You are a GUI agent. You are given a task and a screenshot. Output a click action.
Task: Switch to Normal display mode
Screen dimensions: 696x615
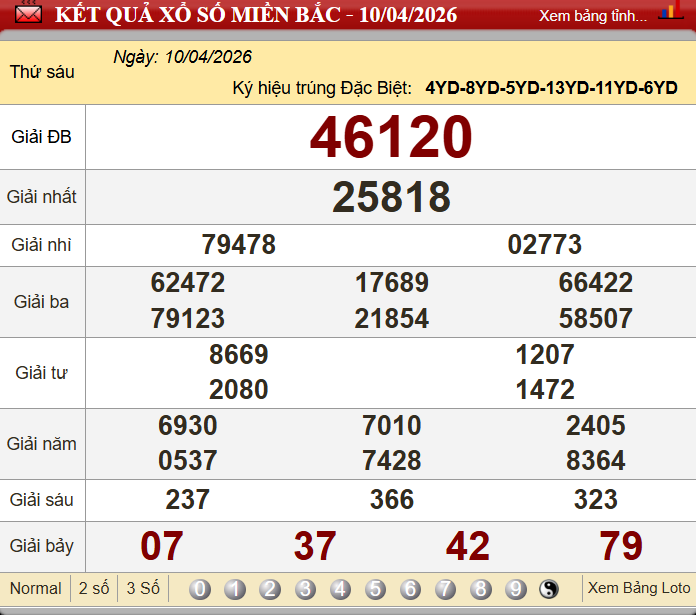click(x=36, y=588)
